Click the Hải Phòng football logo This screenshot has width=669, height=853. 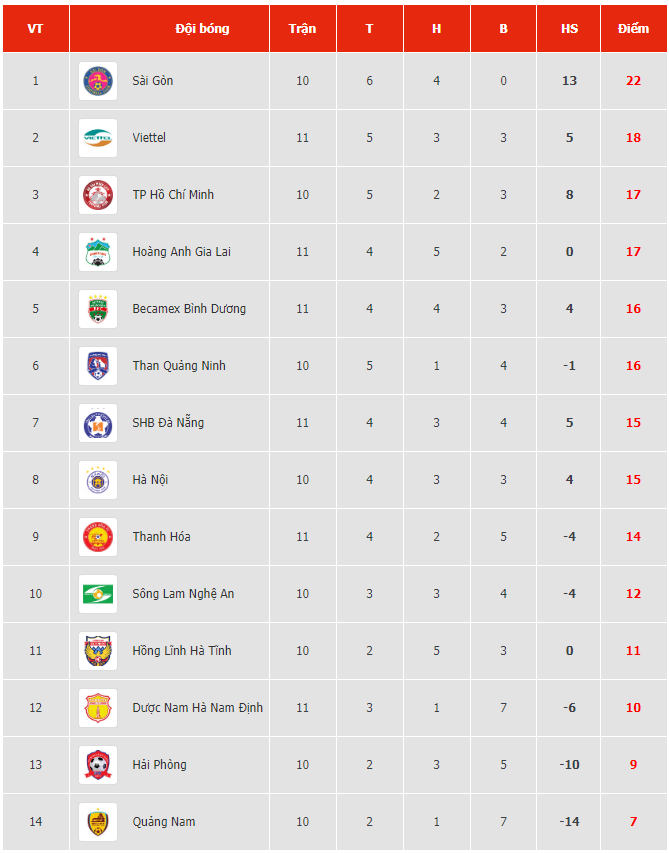point(98,765)
